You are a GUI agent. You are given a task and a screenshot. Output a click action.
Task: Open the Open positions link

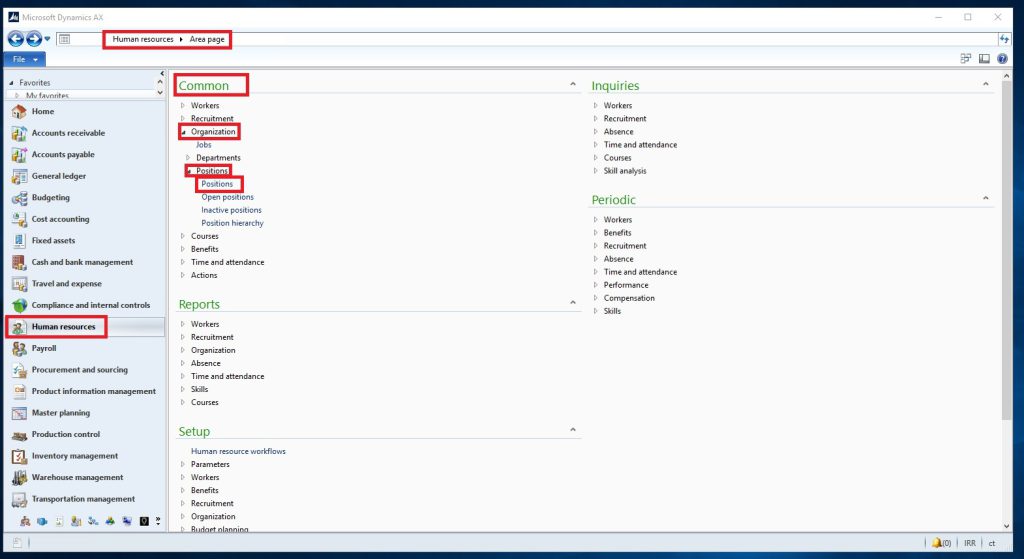(x=227, y=197)
